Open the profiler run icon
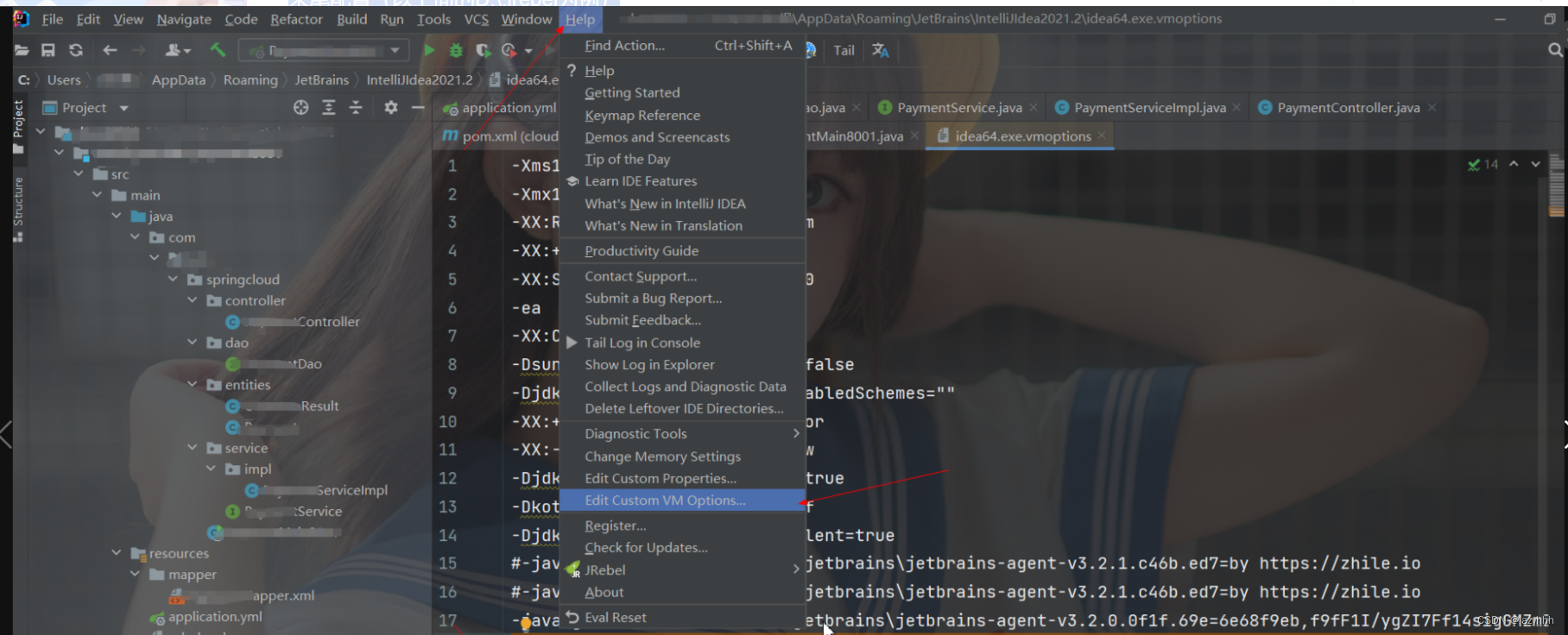Image resolution: width=1568 pixels, height=635 pixels. pyautogui.click(x=509, y=51)
